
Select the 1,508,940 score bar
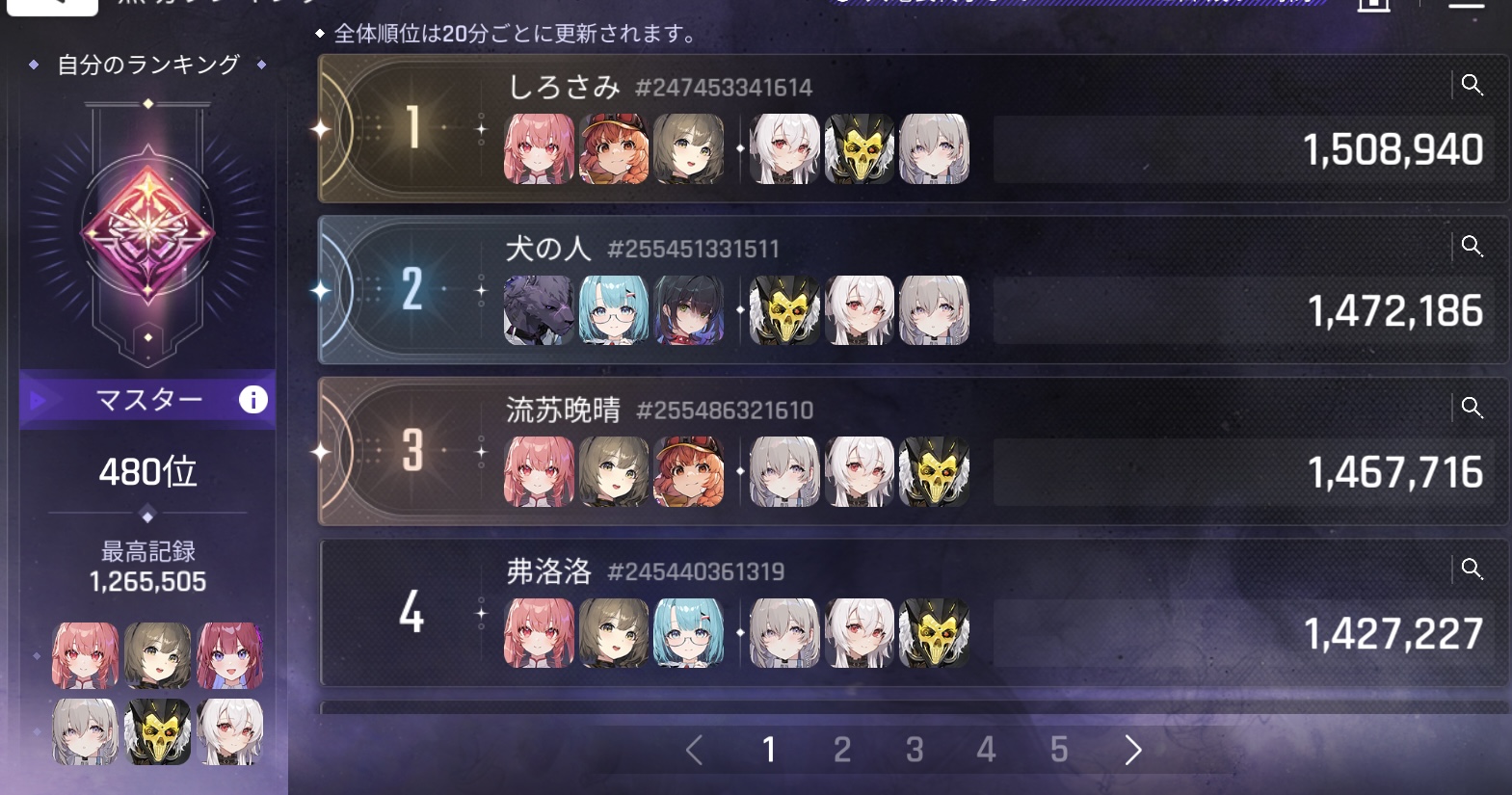[1243, 149]
